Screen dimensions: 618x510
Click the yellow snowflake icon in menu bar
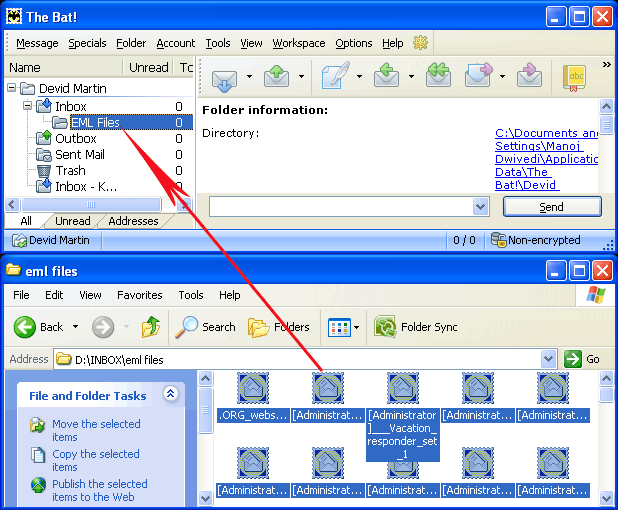point(420,43)
